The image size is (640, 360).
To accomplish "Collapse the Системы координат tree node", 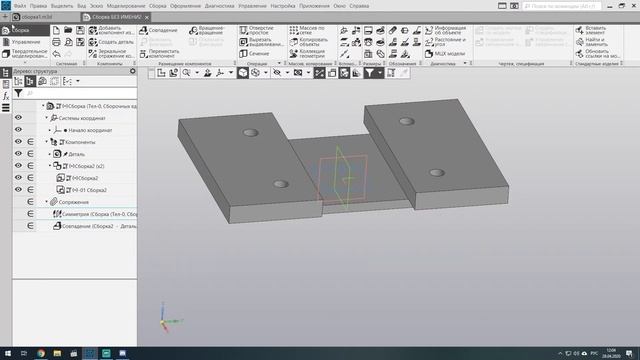I will point(47,118).
